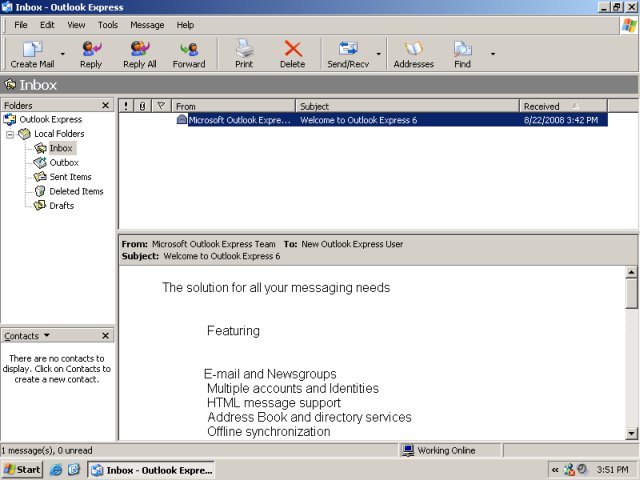Click the second Quick Launch icon
The width and height of the screenshot is (640, 480).
click(74, 470)
